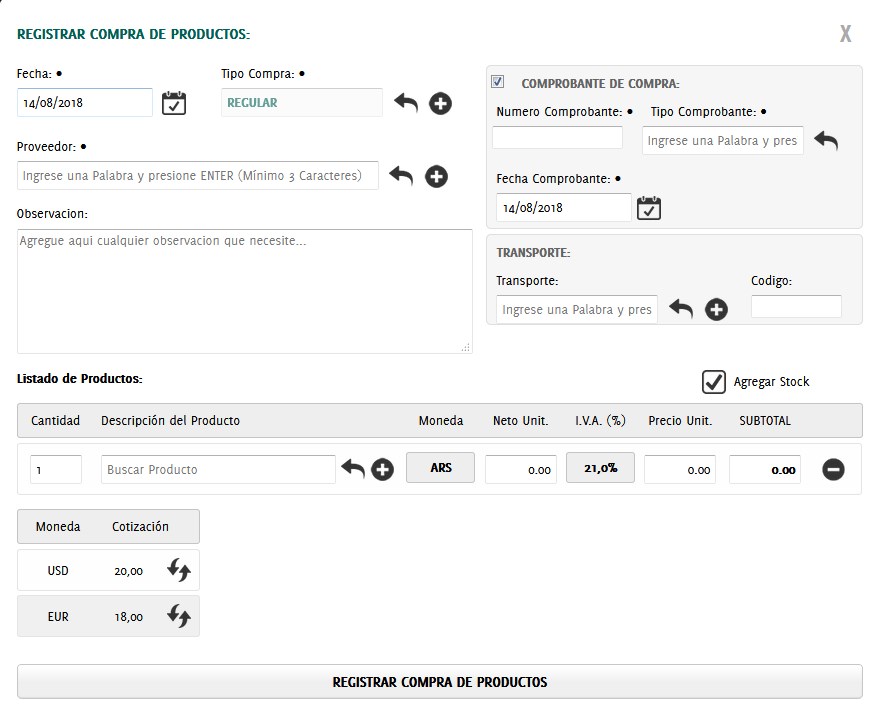This screenshot has height=704, width=877.
Task: Add a new Proveedor with plus icon
Action: [436, 177]
